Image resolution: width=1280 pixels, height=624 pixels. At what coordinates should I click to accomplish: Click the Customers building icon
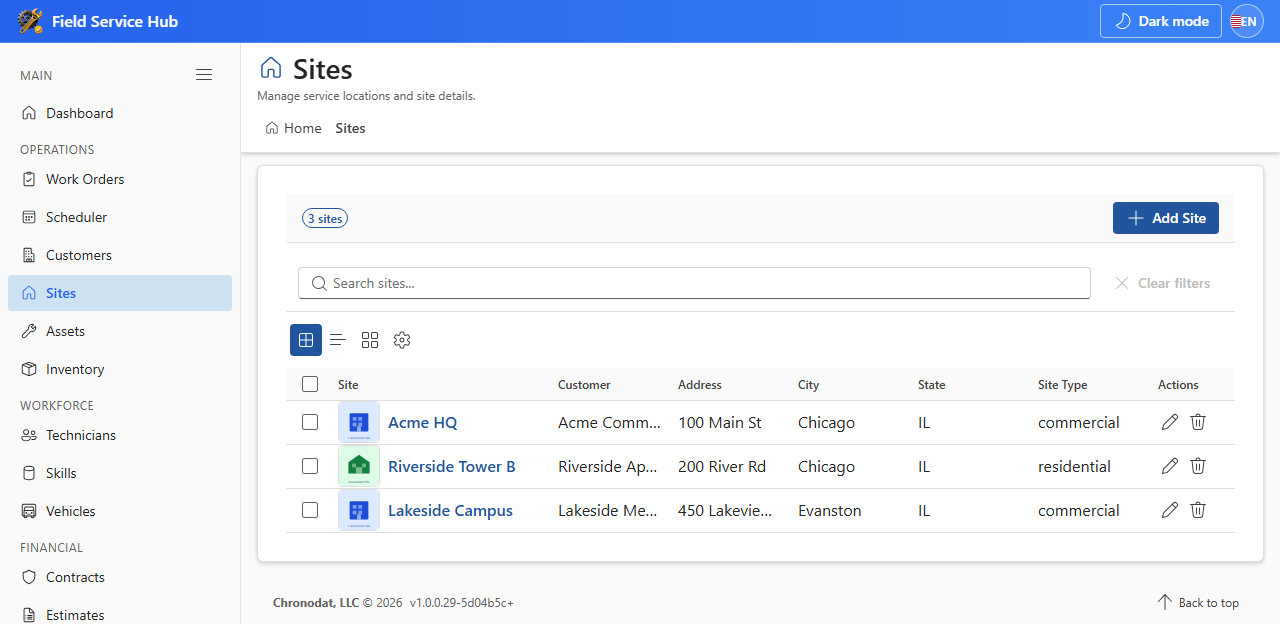click(x=29, y=255)
